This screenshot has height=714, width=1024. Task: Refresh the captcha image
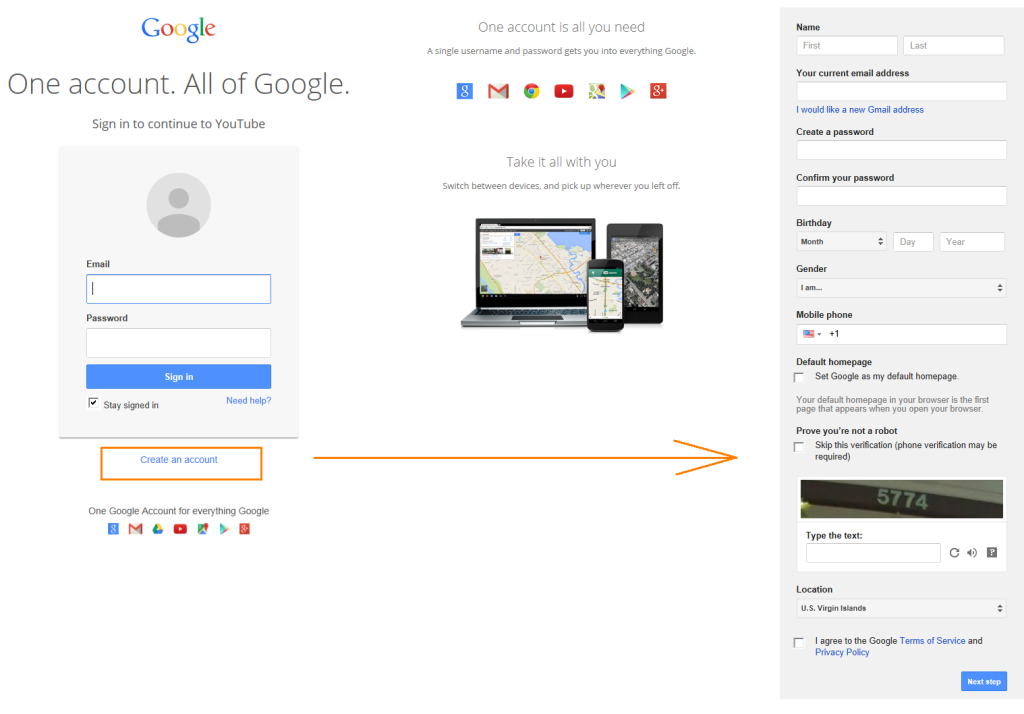coord(954,552)
